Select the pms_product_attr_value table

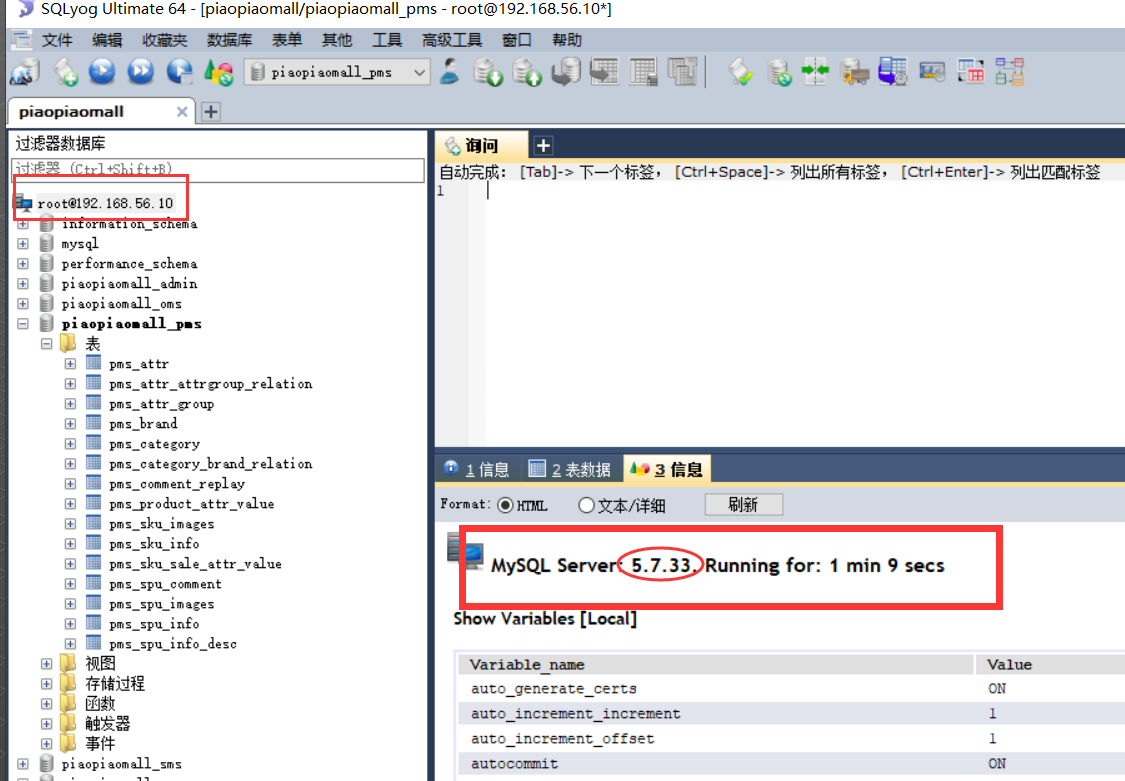[192, 503]
